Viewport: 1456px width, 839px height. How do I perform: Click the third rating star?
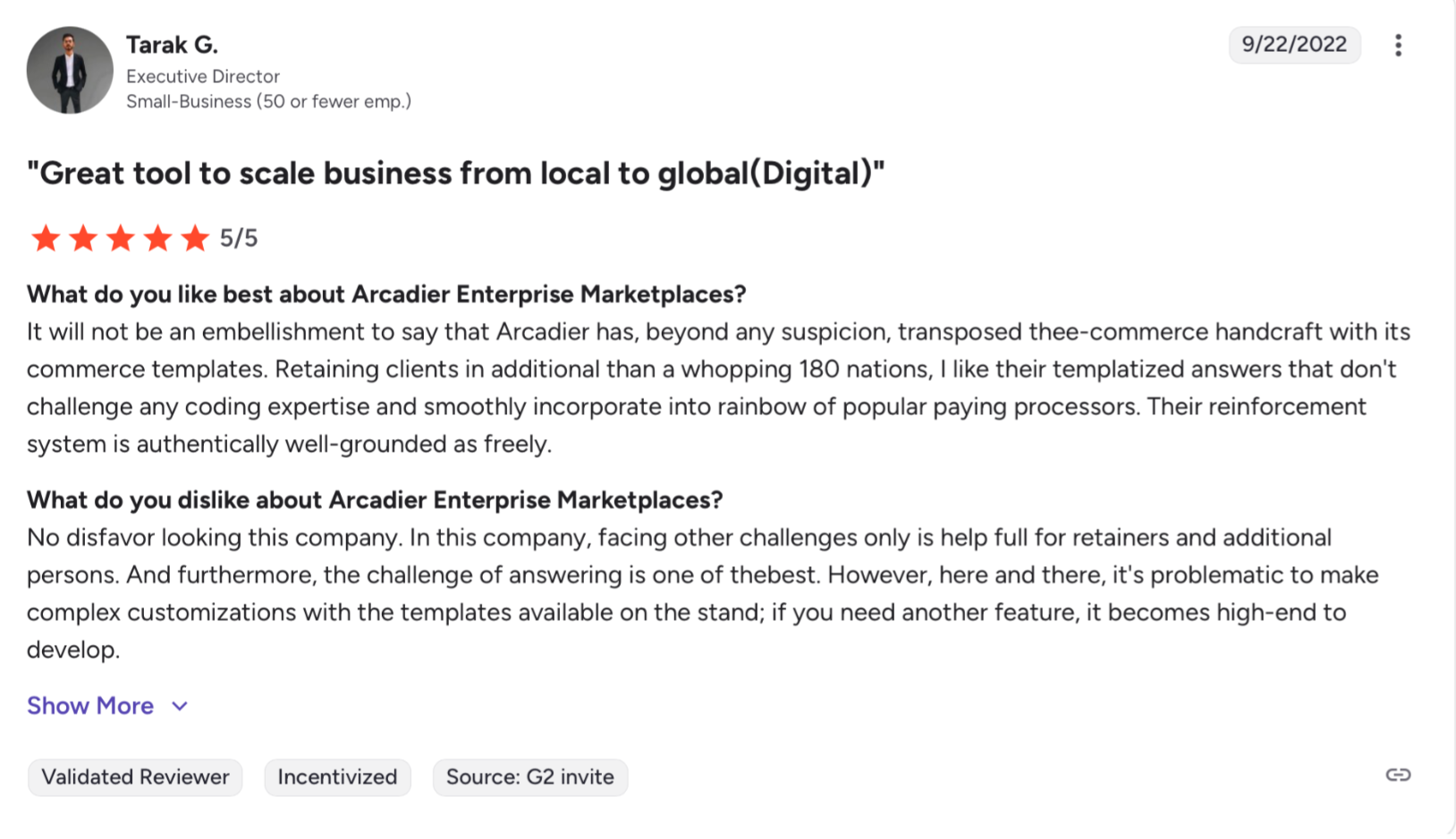(x=121, y=239)
